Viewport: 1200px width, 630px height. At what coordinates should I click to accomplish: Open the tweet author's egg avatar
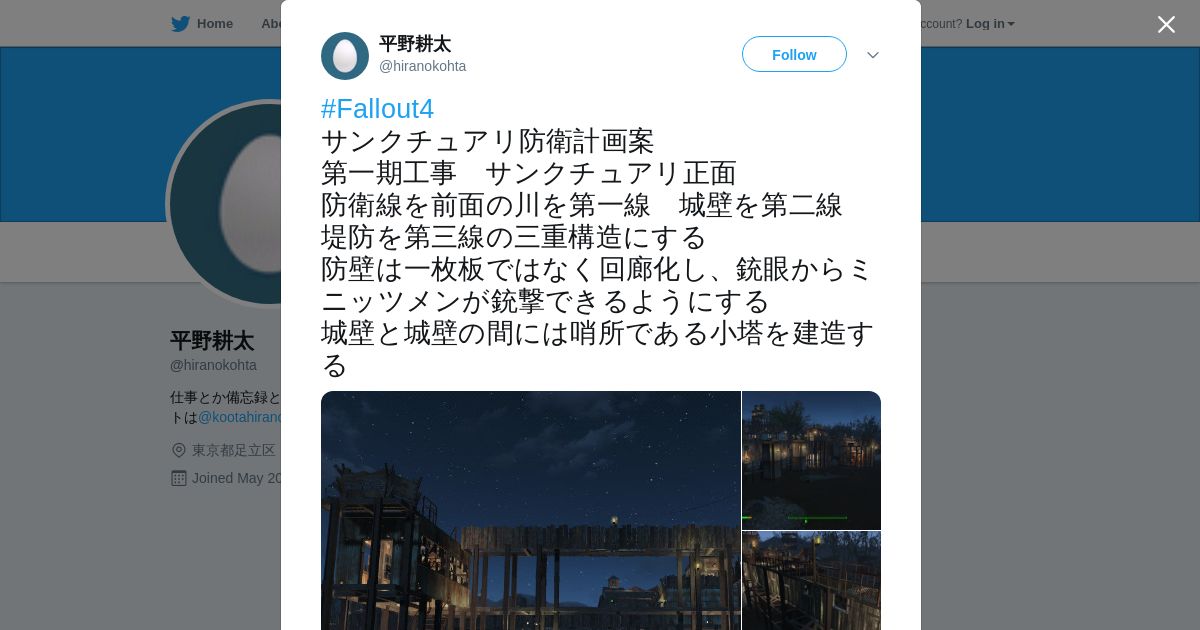[x=345, y=56]
